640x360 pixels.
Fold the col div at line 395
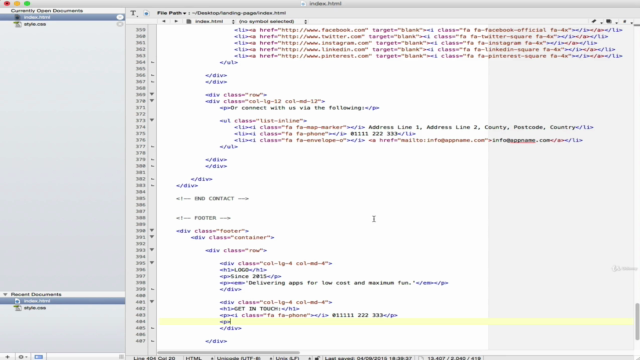(x=152, y=263)
